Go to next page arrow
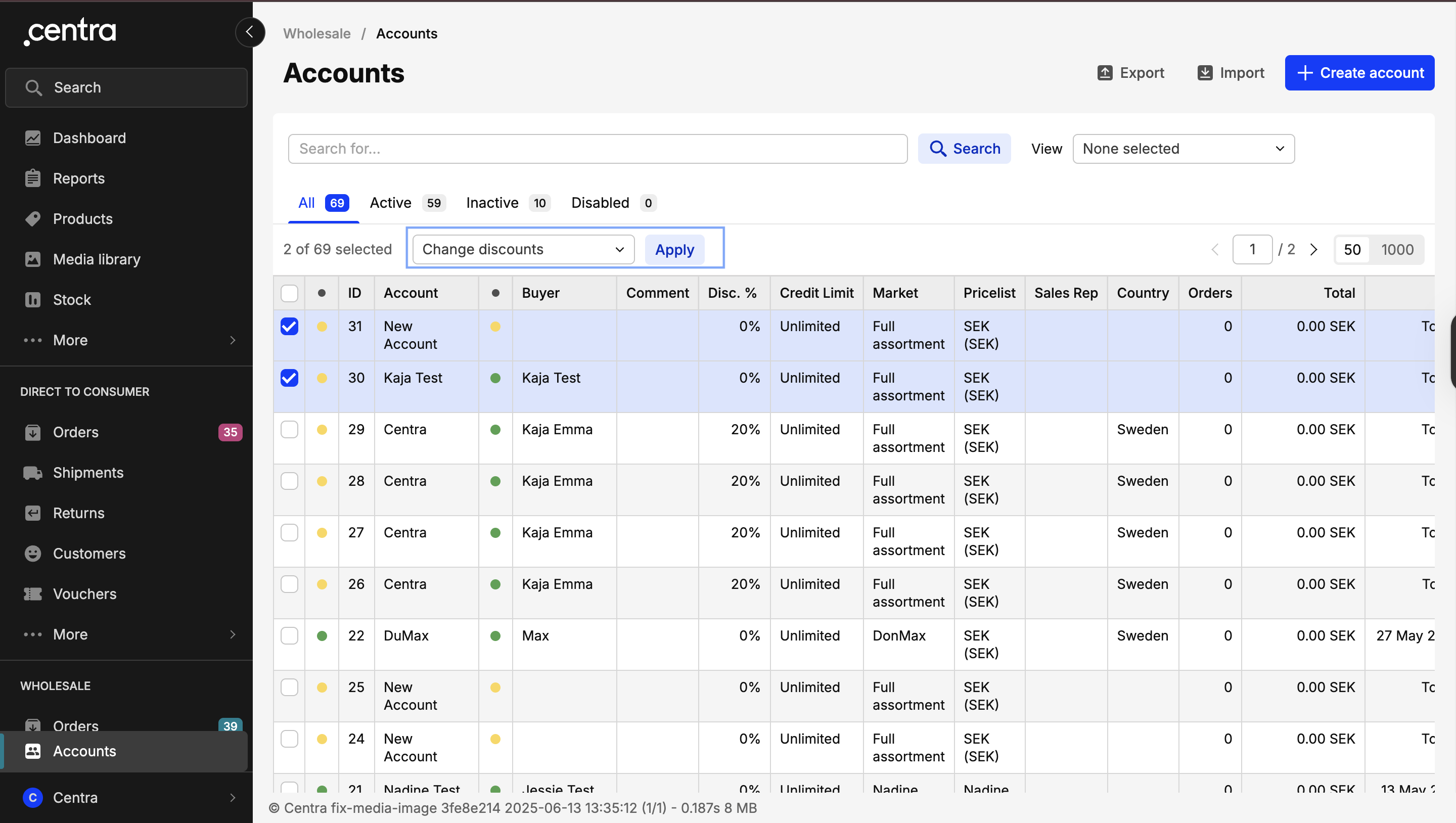 coord(1314,249)
